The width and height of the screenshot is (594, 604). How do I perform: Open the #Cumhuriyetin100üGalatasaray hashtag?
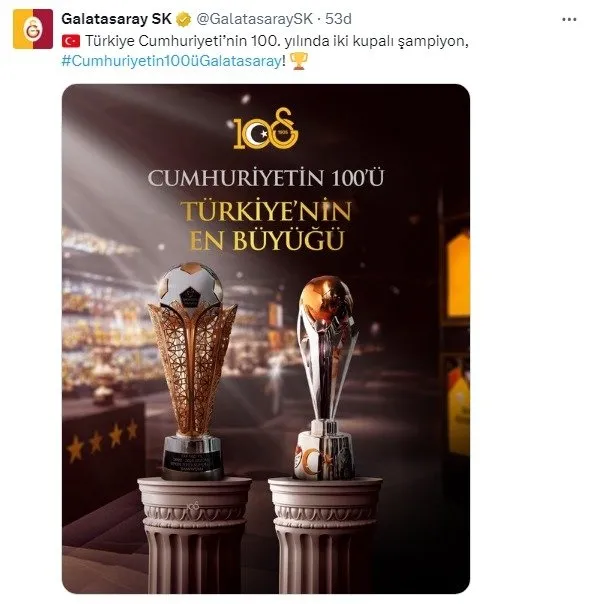tap(171, 61)
